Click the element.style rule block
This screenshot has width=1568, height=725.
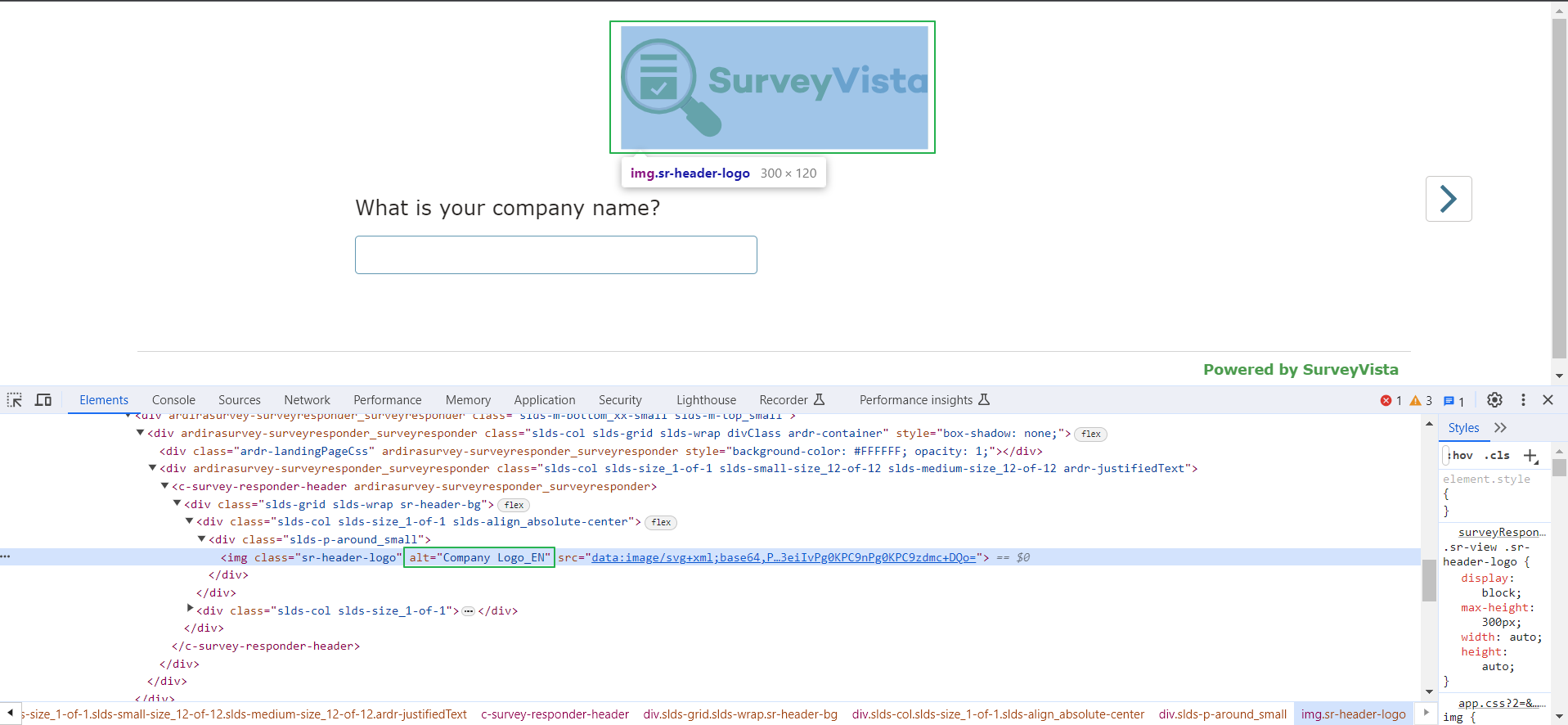1494,494
